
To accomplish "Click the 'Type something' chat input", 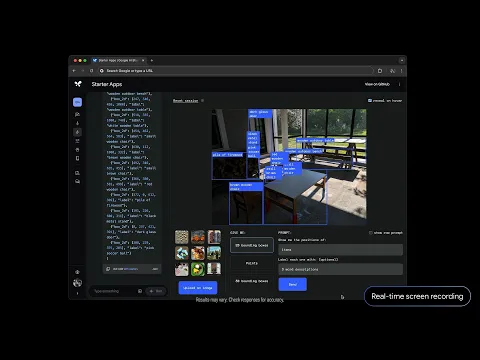I will [113, 291].
